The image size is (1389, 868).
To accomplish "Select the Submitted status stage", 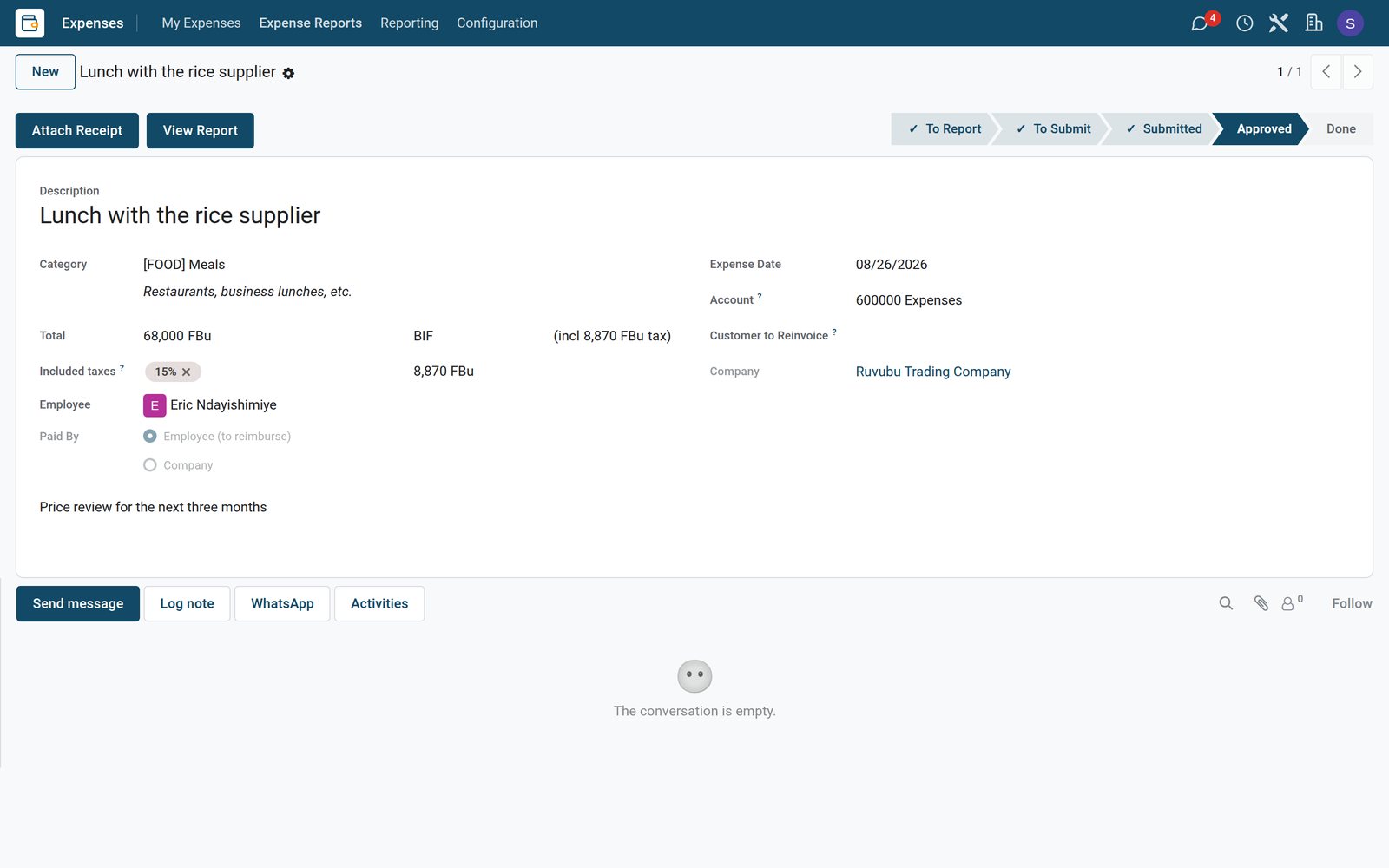I will click(x=1162, y=128).
